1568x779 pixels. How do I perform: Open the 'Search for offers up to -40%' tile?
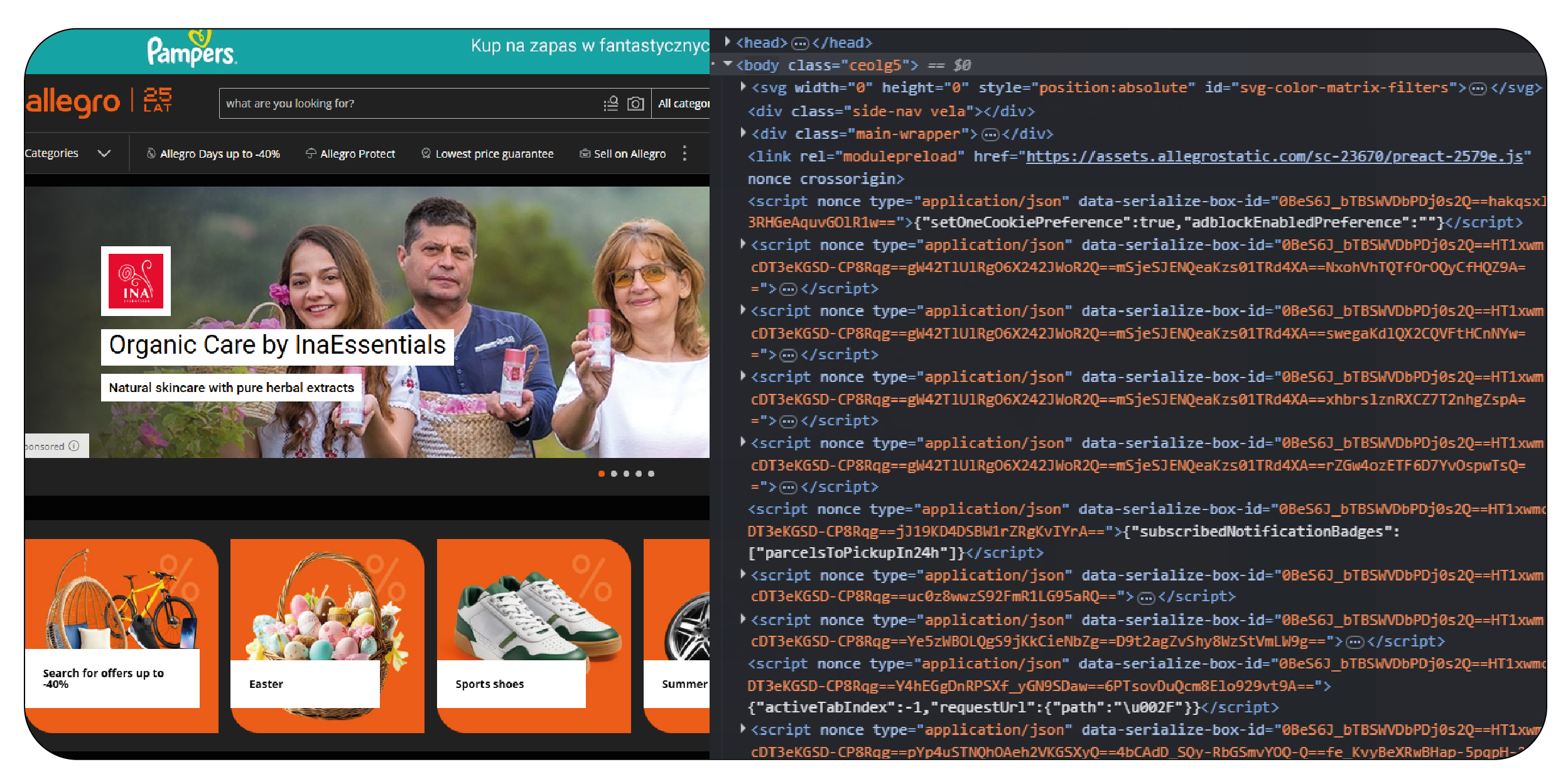[x=122, y=636]
